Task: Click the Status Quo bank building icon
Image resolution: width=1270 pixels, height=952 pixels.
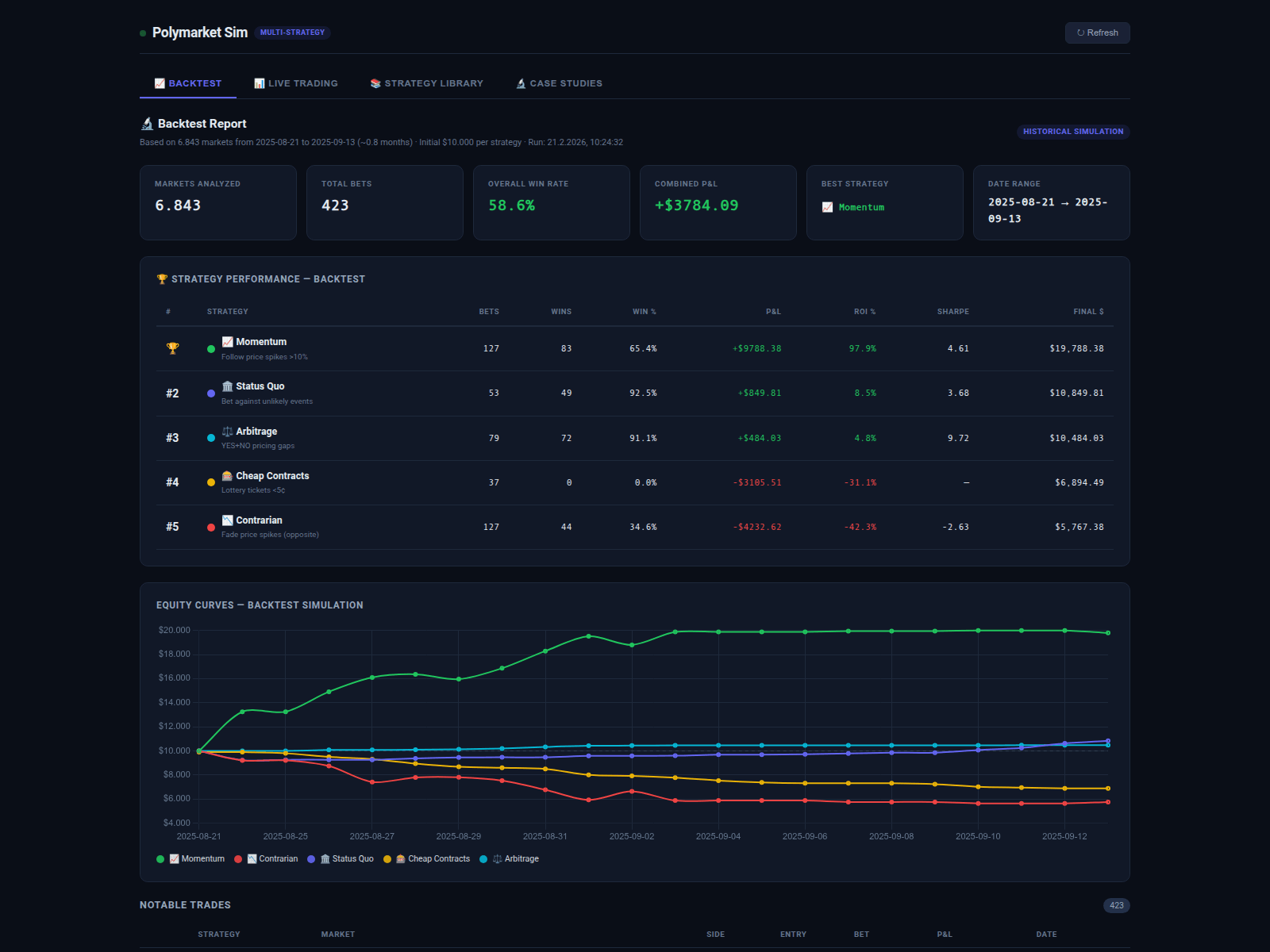Action: pos(227,386)
